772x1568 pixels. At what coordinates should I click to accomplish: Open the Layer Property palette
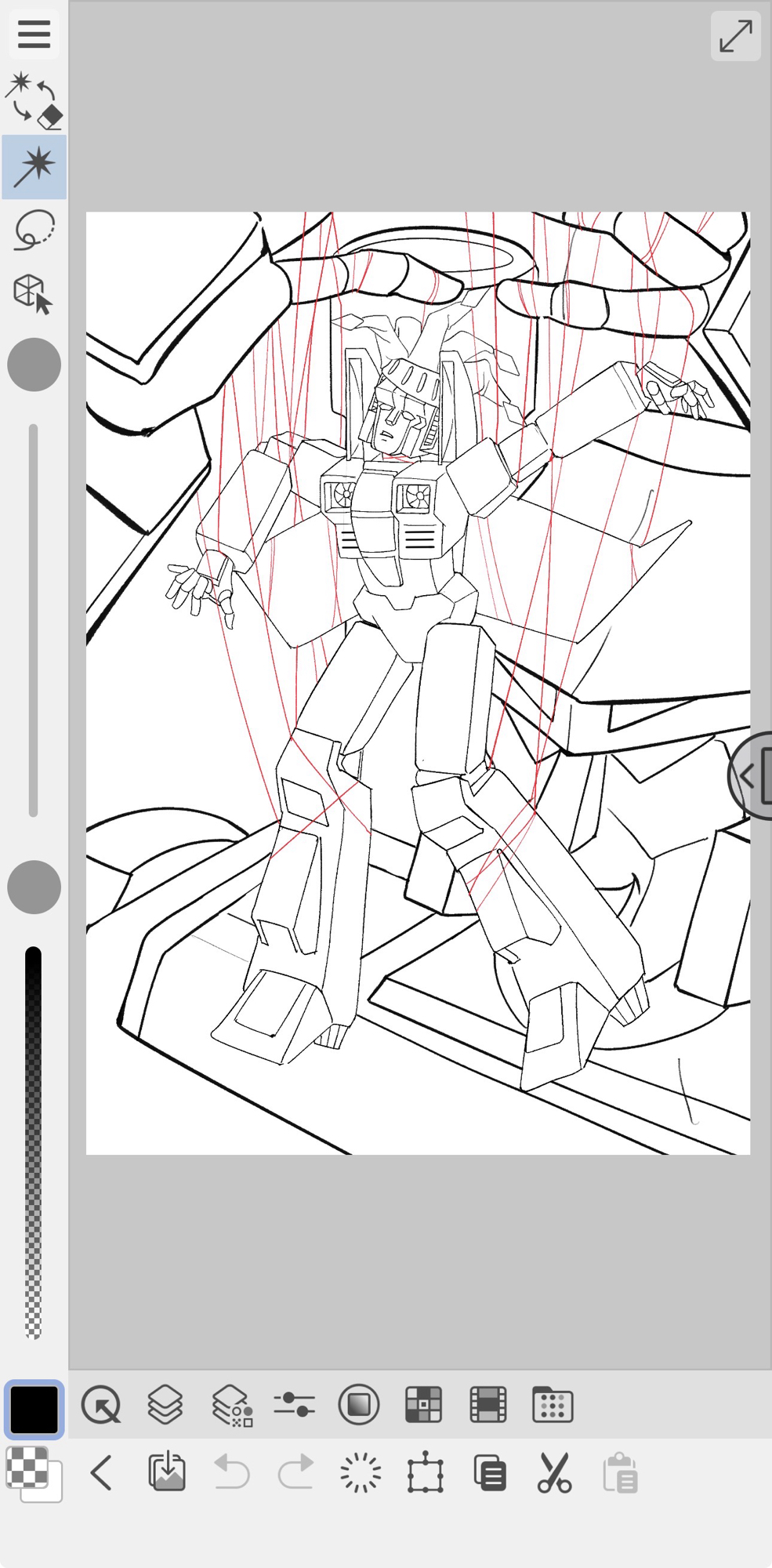click(x=232, y=1405)
